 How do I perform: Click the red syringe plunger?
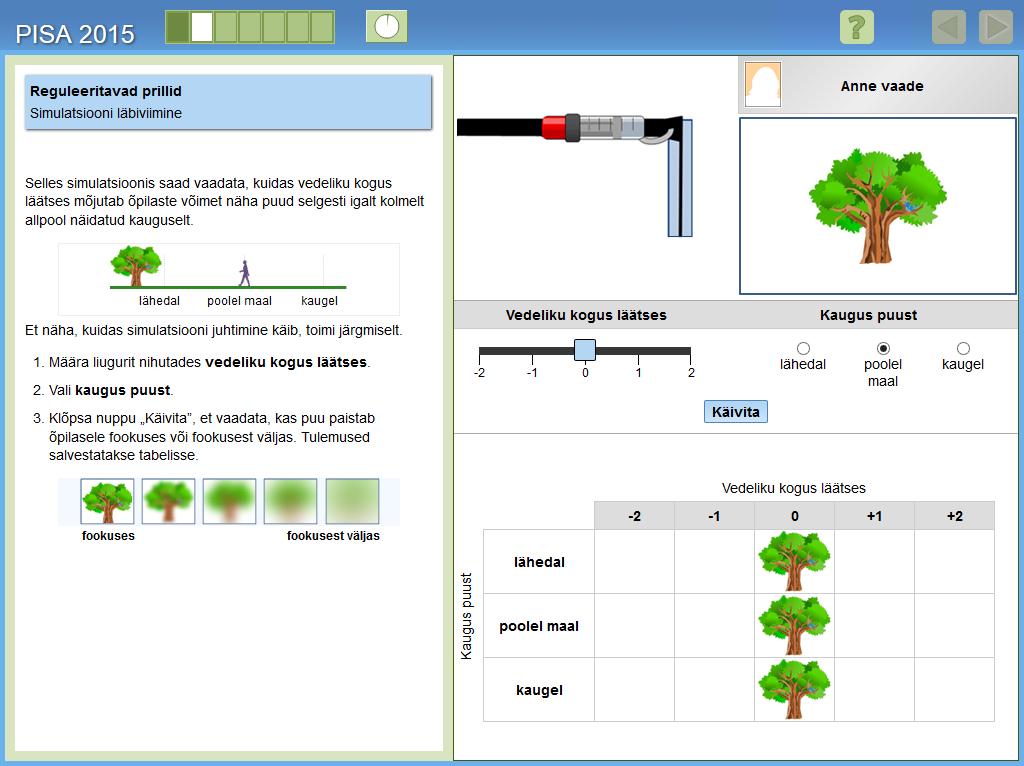pyautogui.click(x=554, y=127)
